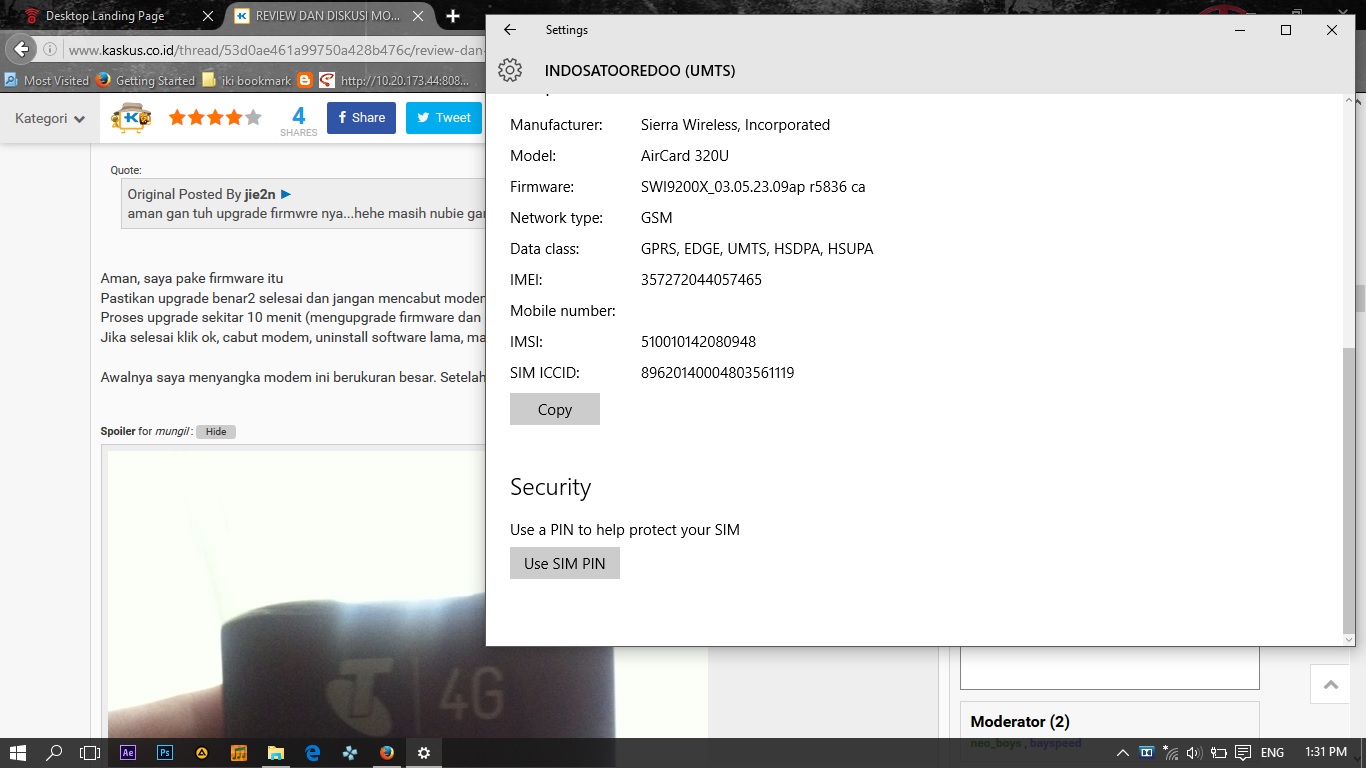Click the Telstra 4G modem photo
1366x768 pixels.
tap(408, 595)
